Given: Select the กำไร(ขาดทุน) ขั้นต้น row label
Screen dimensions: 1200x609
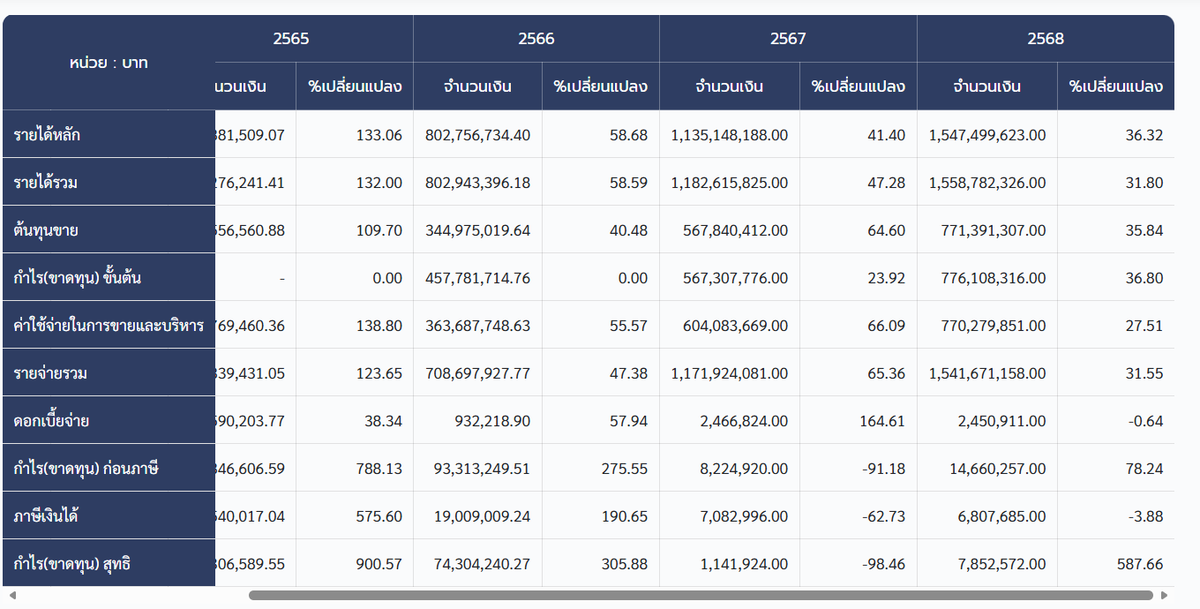Looking at the screenshot, I should click(109, 277).
